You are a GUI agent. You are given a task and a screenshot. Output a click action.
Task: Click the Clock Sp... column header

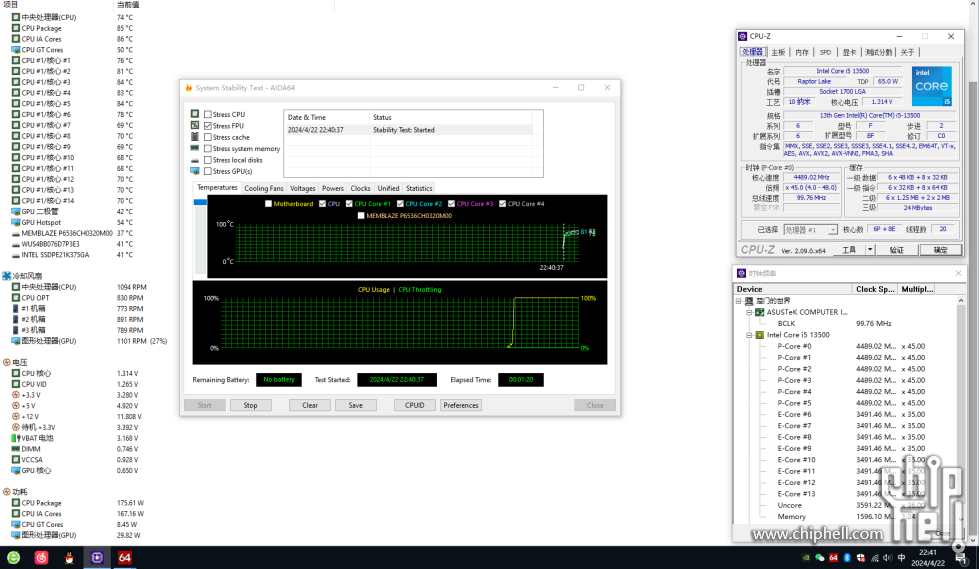click(875, 289)
